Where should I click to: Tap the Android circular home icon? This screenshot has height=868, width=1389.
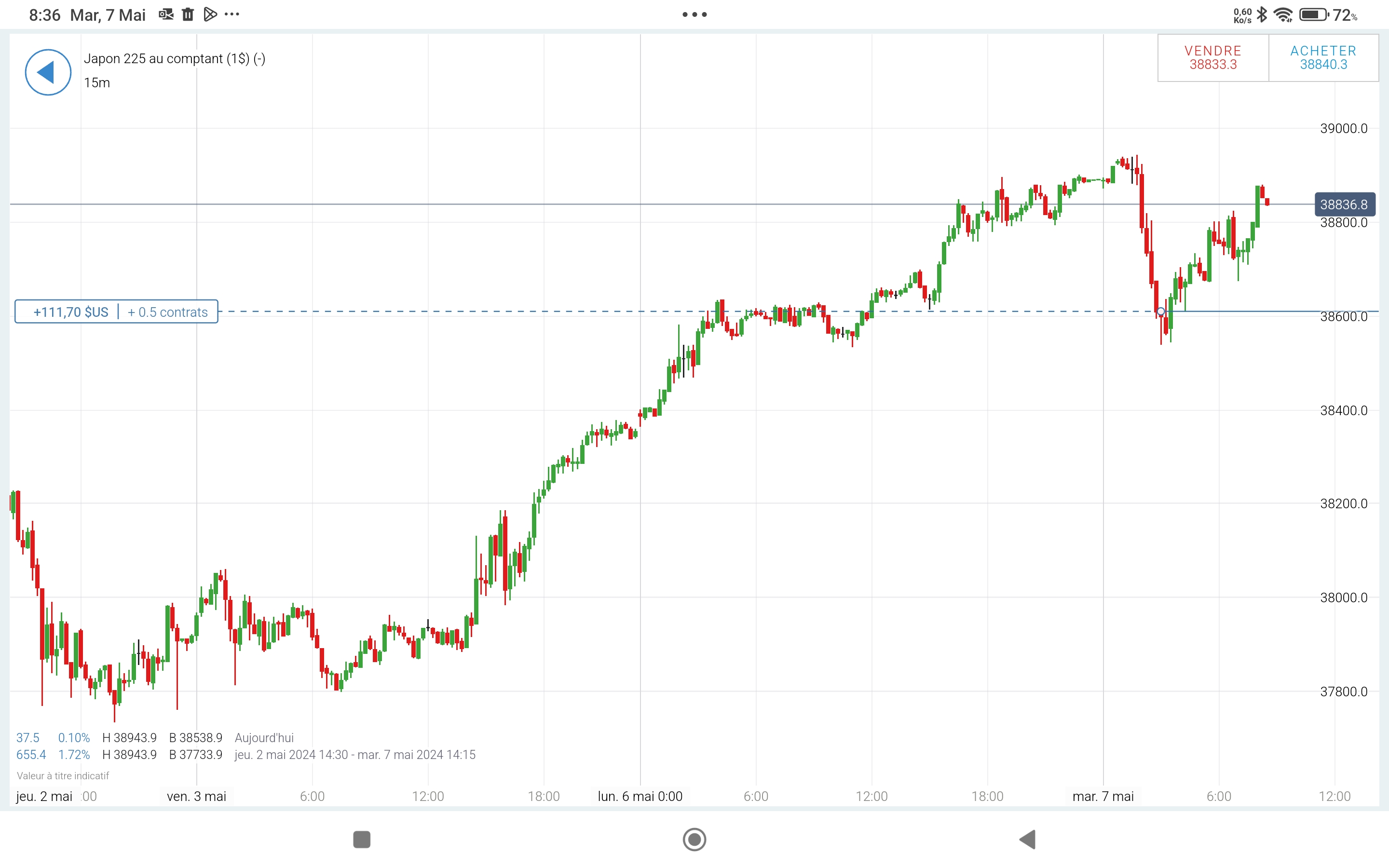click(694, 839)
